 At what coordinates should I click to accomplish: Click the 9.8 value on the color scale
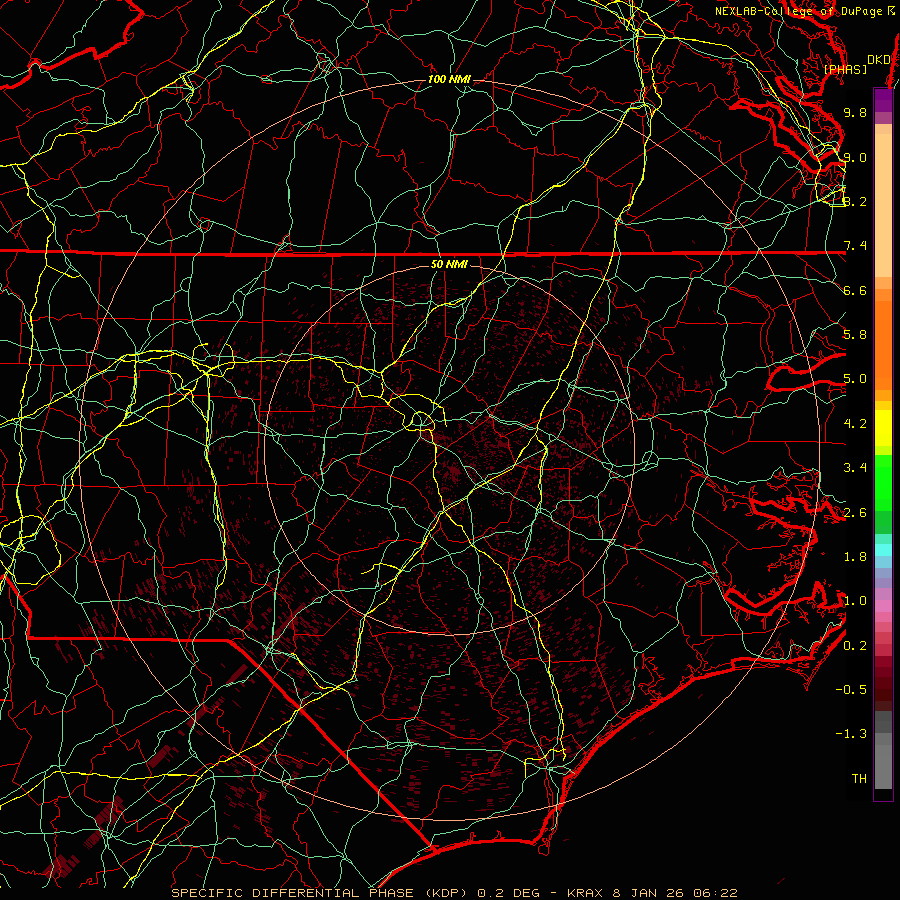coord(855,112)
